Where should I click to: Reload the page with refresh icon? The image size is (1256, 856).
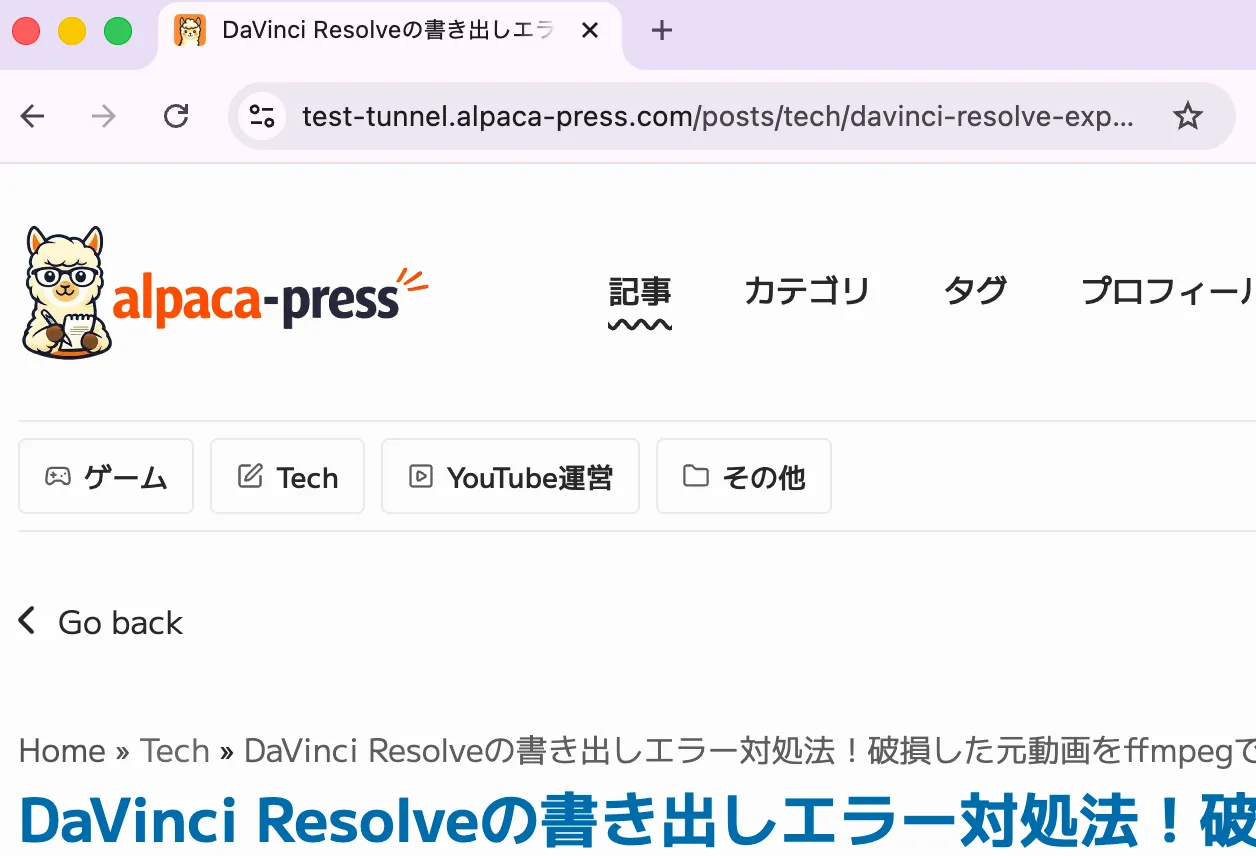pyautogui.click(x=176, y=117)
